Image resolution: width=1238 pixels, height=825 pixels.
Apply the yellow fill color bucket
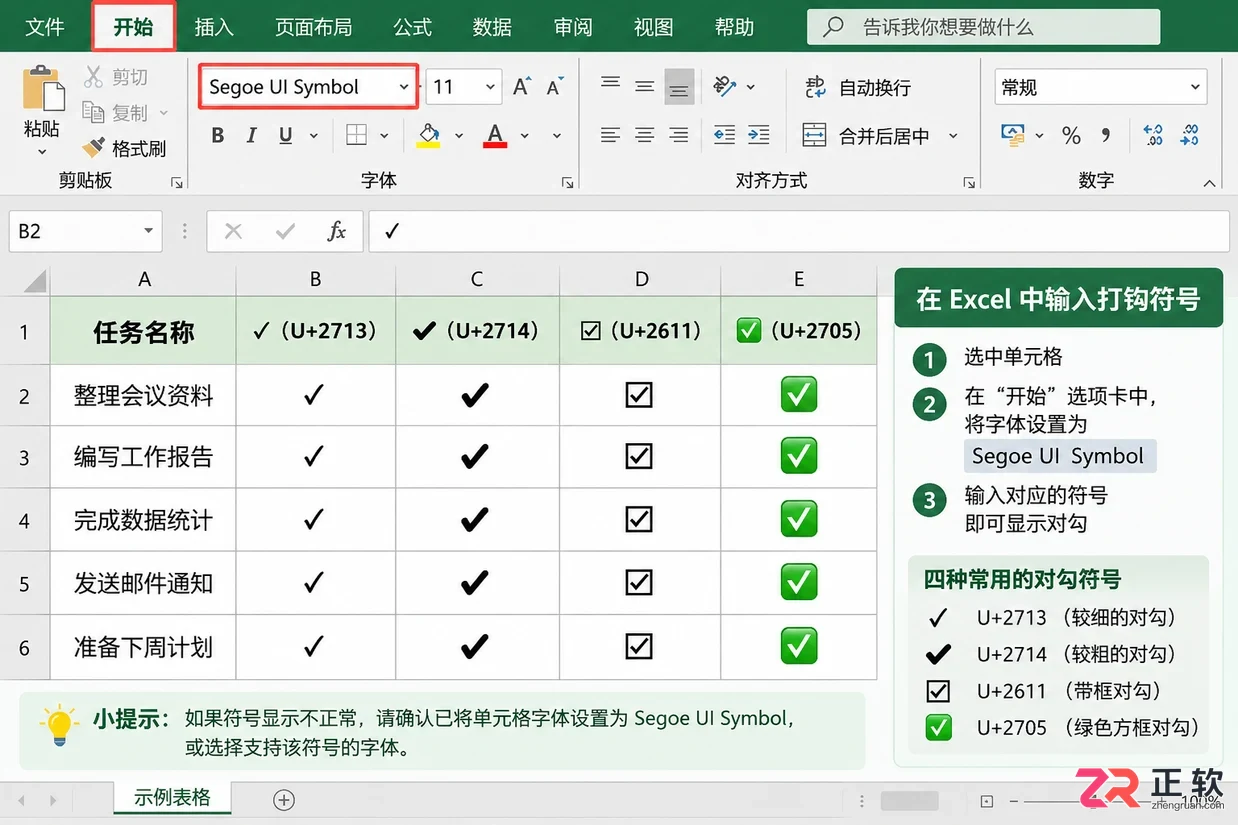click(429, 135)
